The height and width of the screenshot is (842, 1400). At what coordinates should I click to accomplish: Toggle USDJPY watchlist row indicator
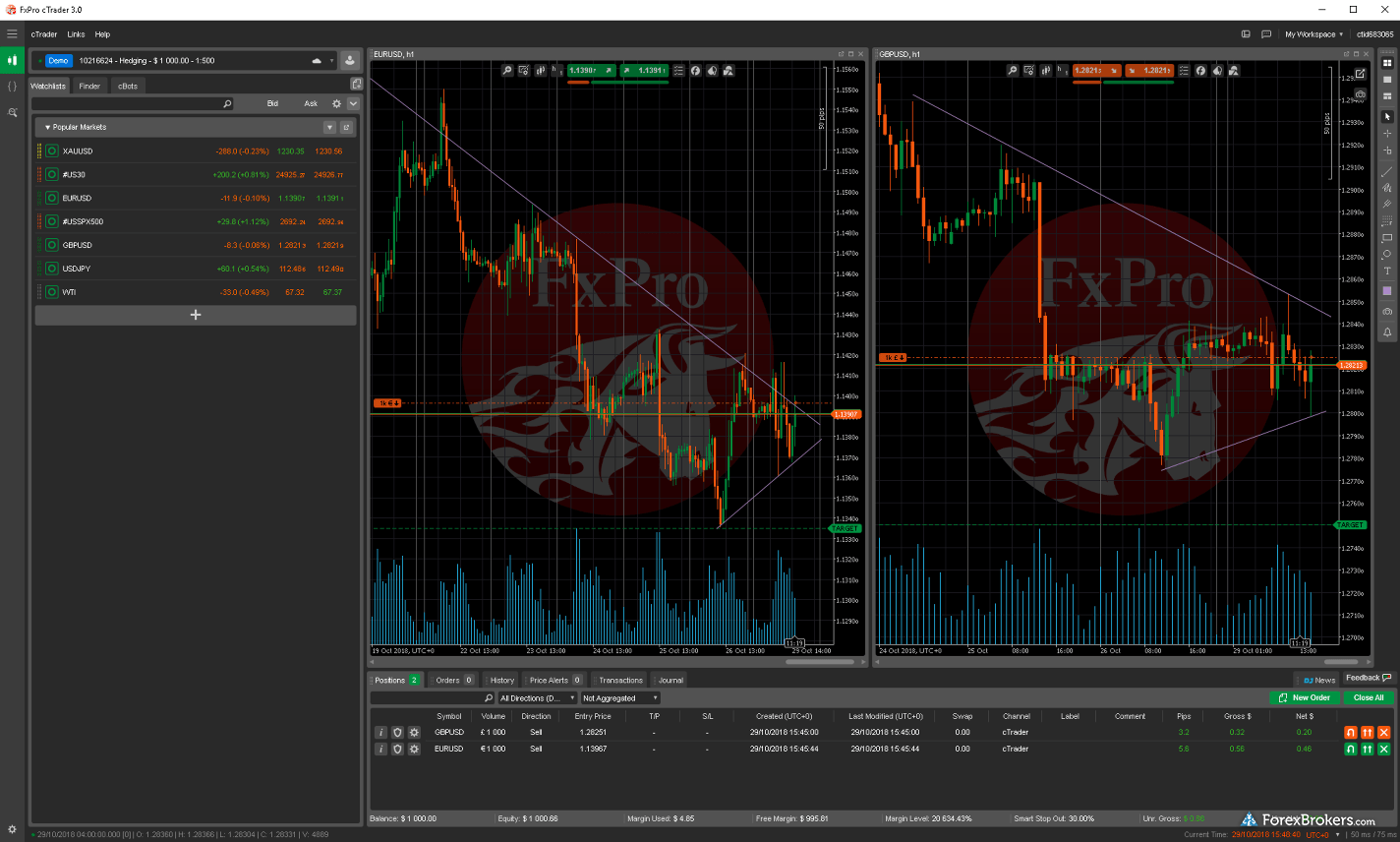click(51, 269)
